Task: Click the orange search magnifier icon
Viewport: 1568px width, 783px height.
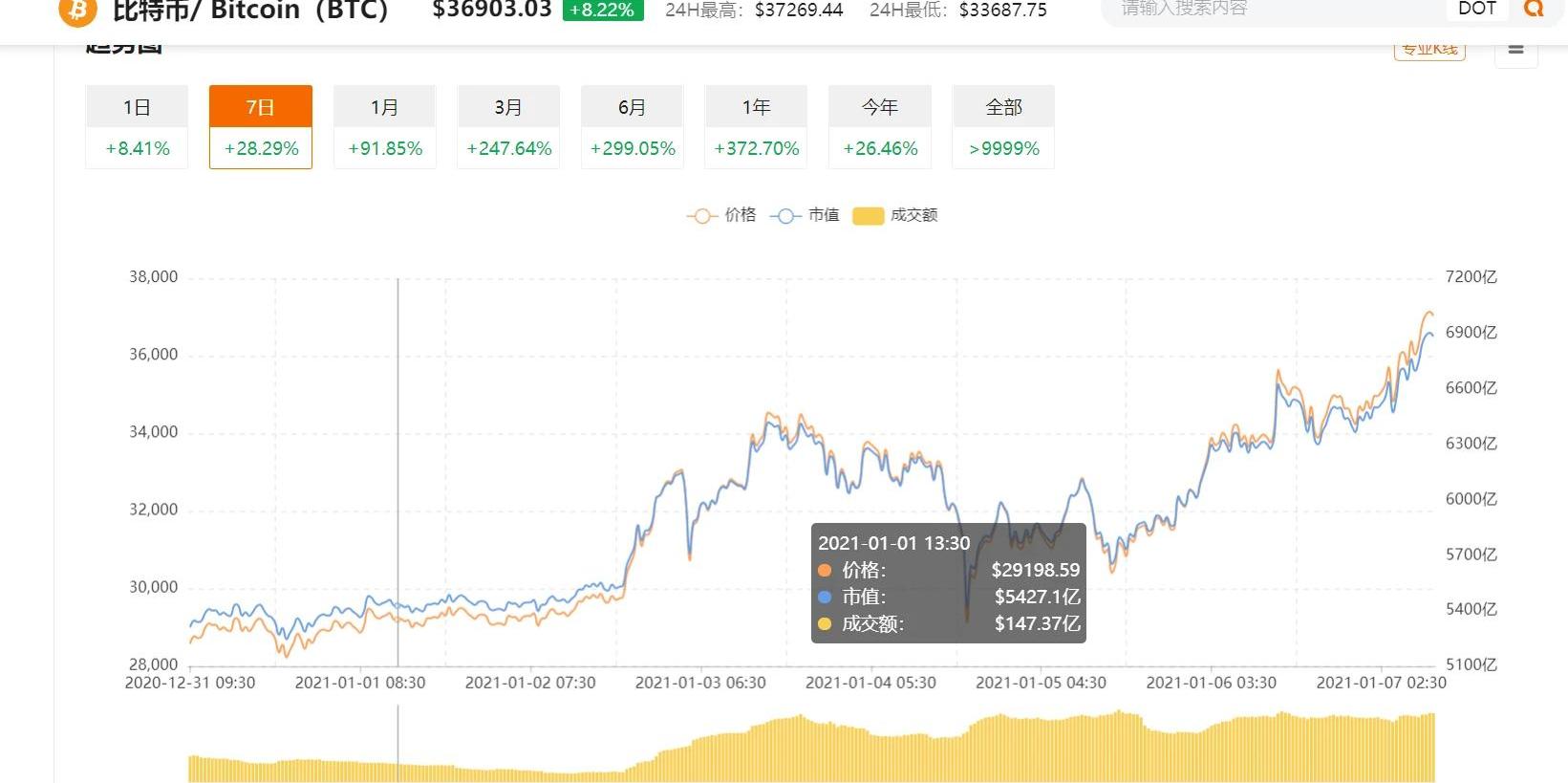Action: (1534, 9)
